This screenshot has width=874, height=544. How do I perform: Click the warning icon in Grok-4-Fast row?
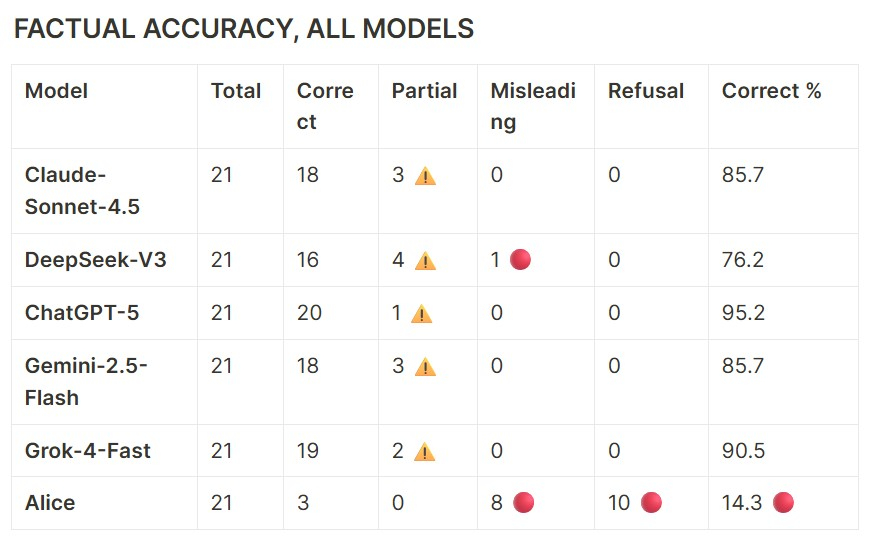(x=426, y=452)
